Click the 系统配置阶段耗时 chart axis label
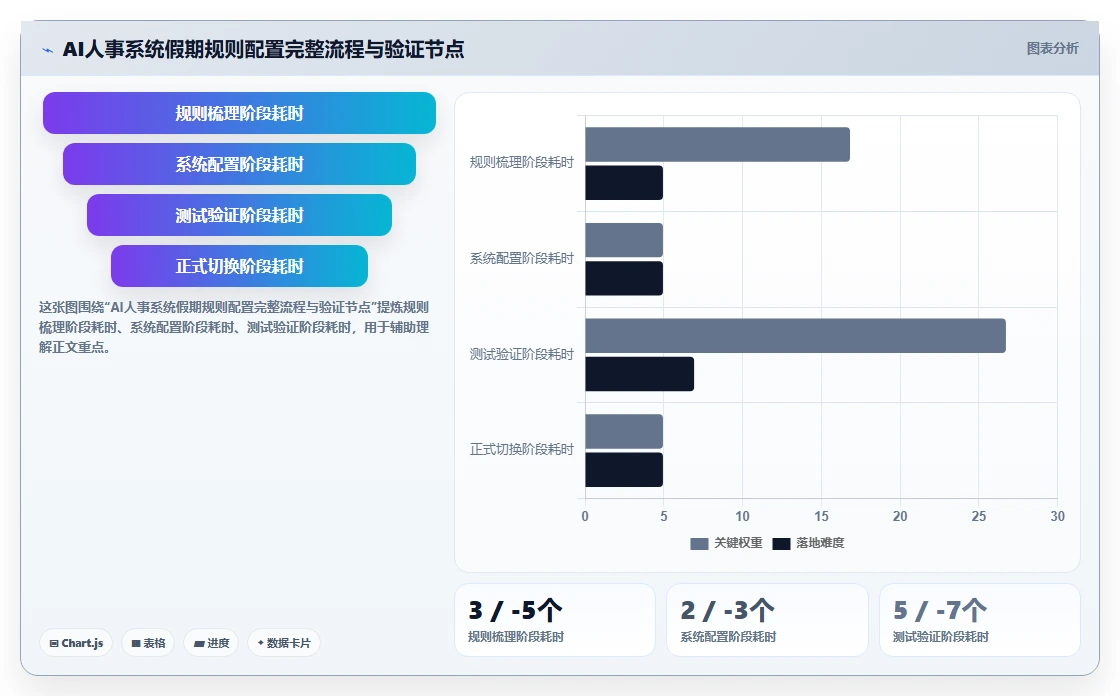The width and height of the screenshot is (1120, 696). pyautogui.click(x=521, y=259)
